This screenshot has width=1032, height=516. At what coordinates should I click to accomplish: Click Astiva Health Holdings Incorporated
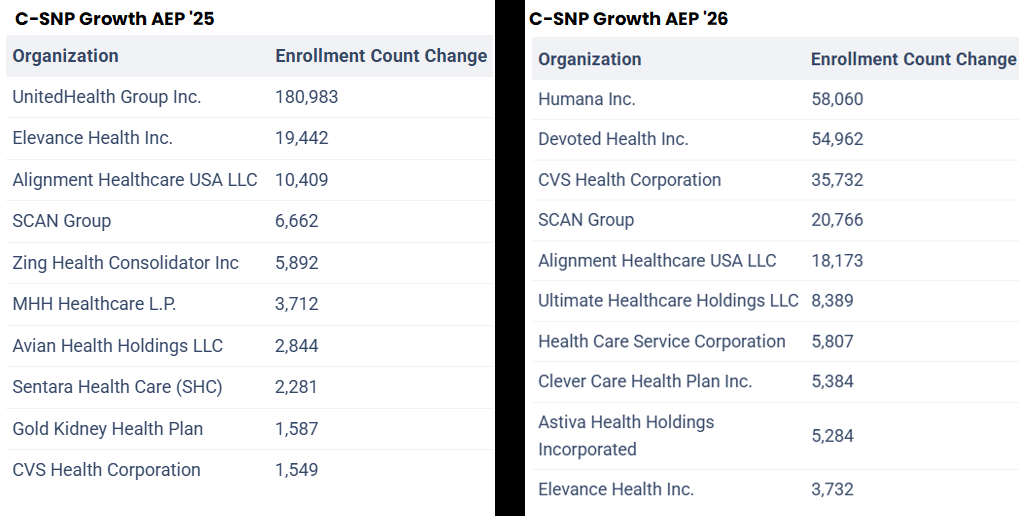click(626, 435)
